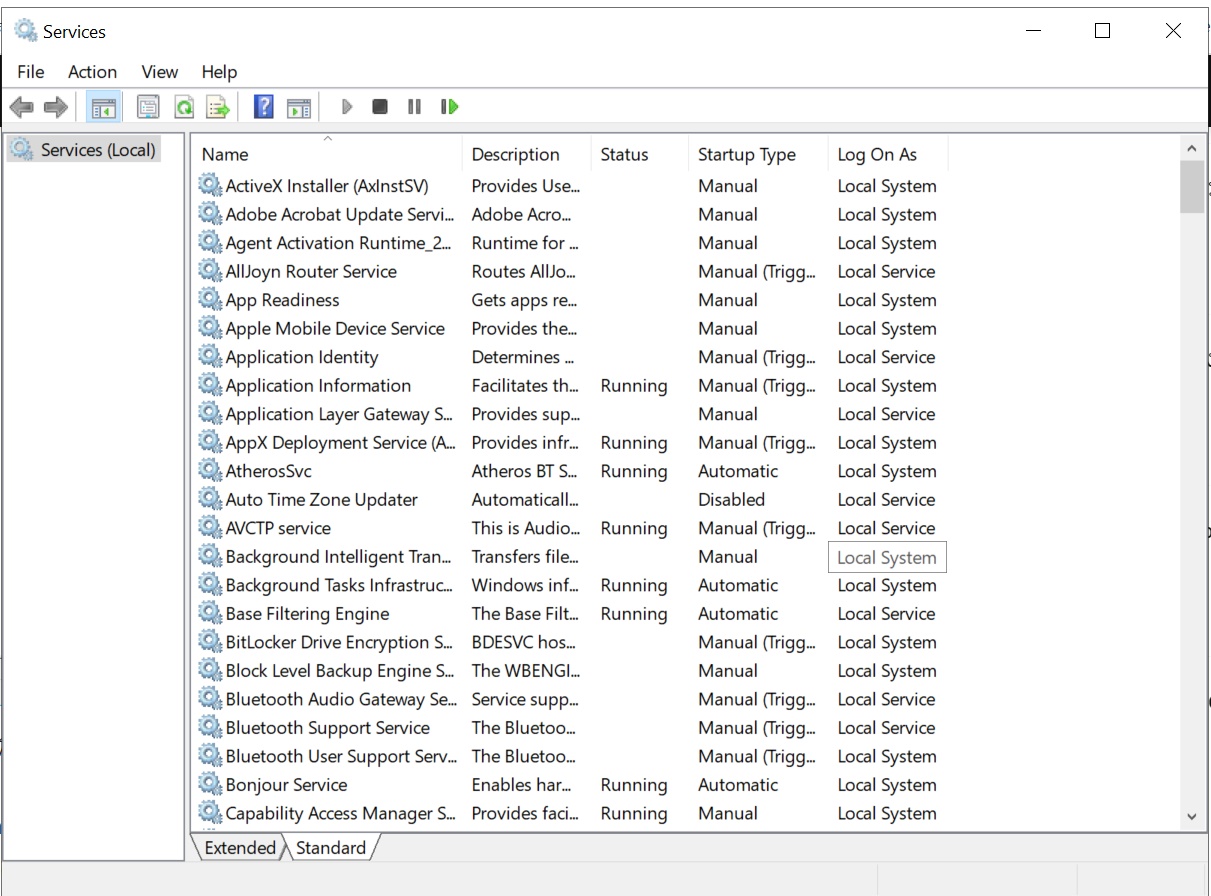Click gear icon beside App Readiness
Viewport: 1211px width, 896px height.
(x=210, y=299)
